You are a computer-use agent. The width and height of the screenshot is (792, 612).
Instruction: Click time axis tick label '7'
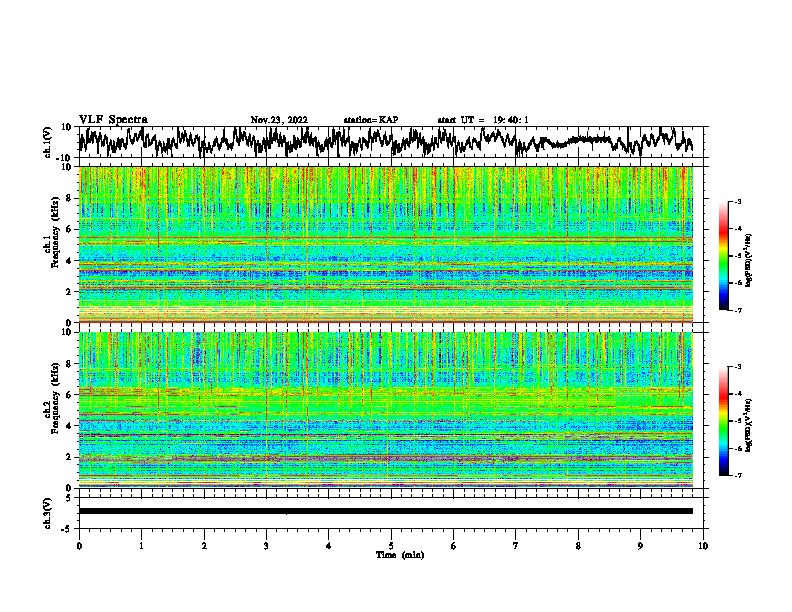(x=516, y=546)
